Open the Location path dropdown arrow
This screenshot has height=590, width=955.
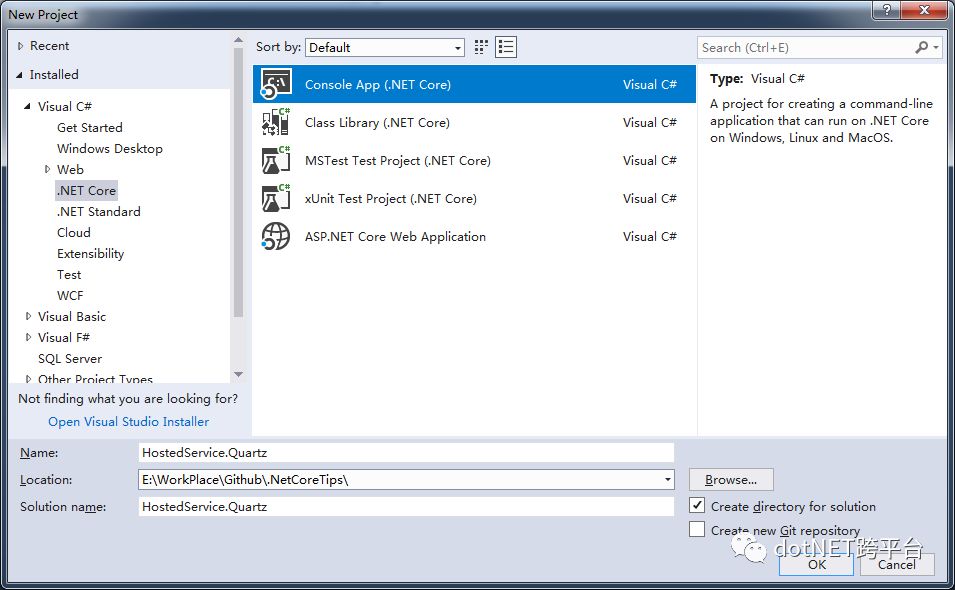pyautogui.click(x=668, y=480)
